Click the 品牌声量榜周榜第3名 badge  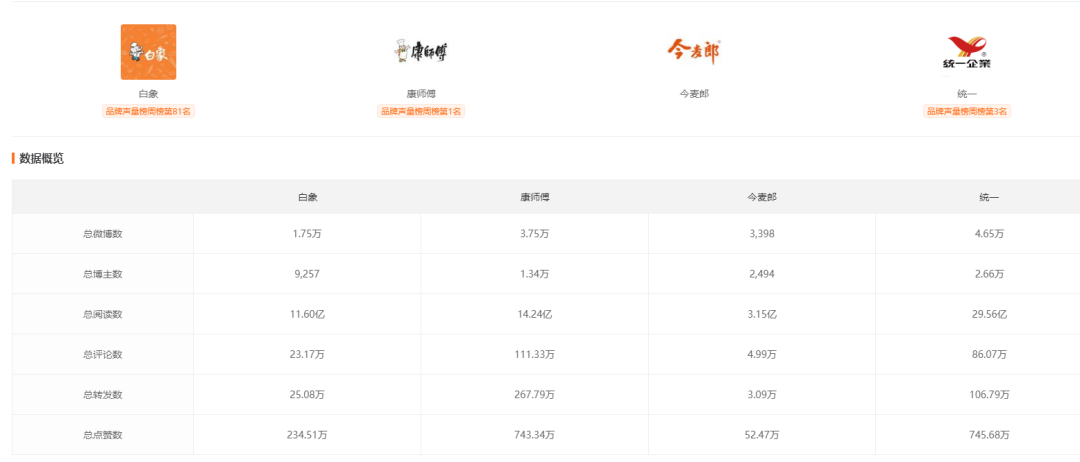coord(967,111)
